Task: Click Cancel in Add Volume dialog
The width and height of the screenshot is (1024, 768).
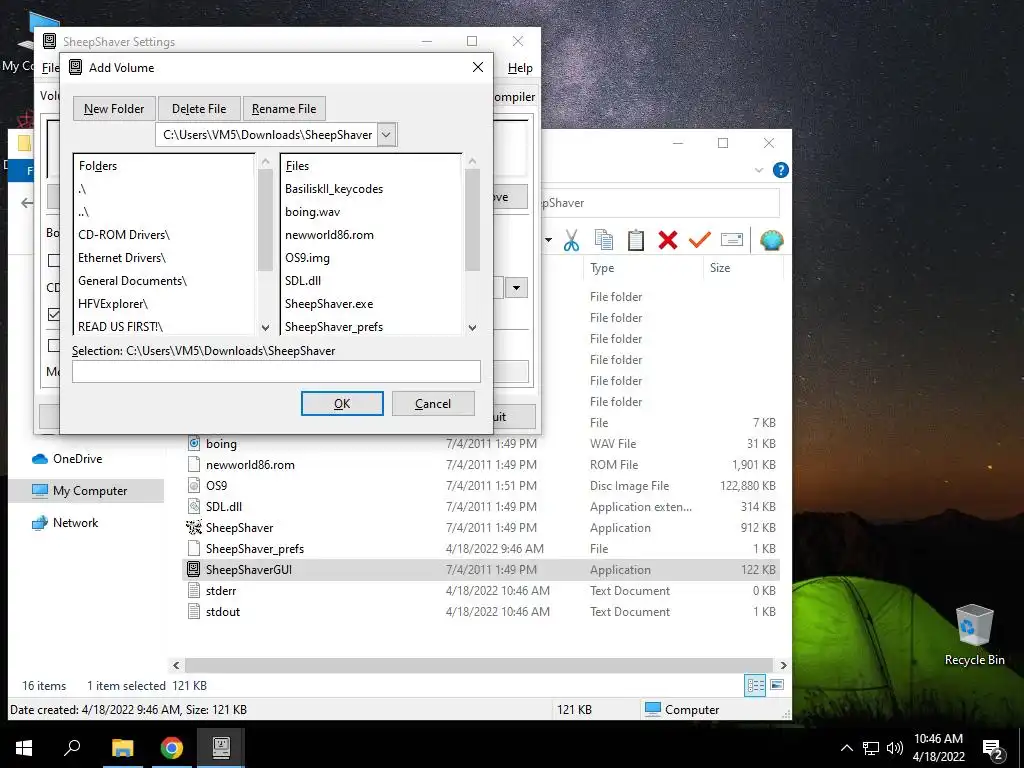Action: click(433, 404)
